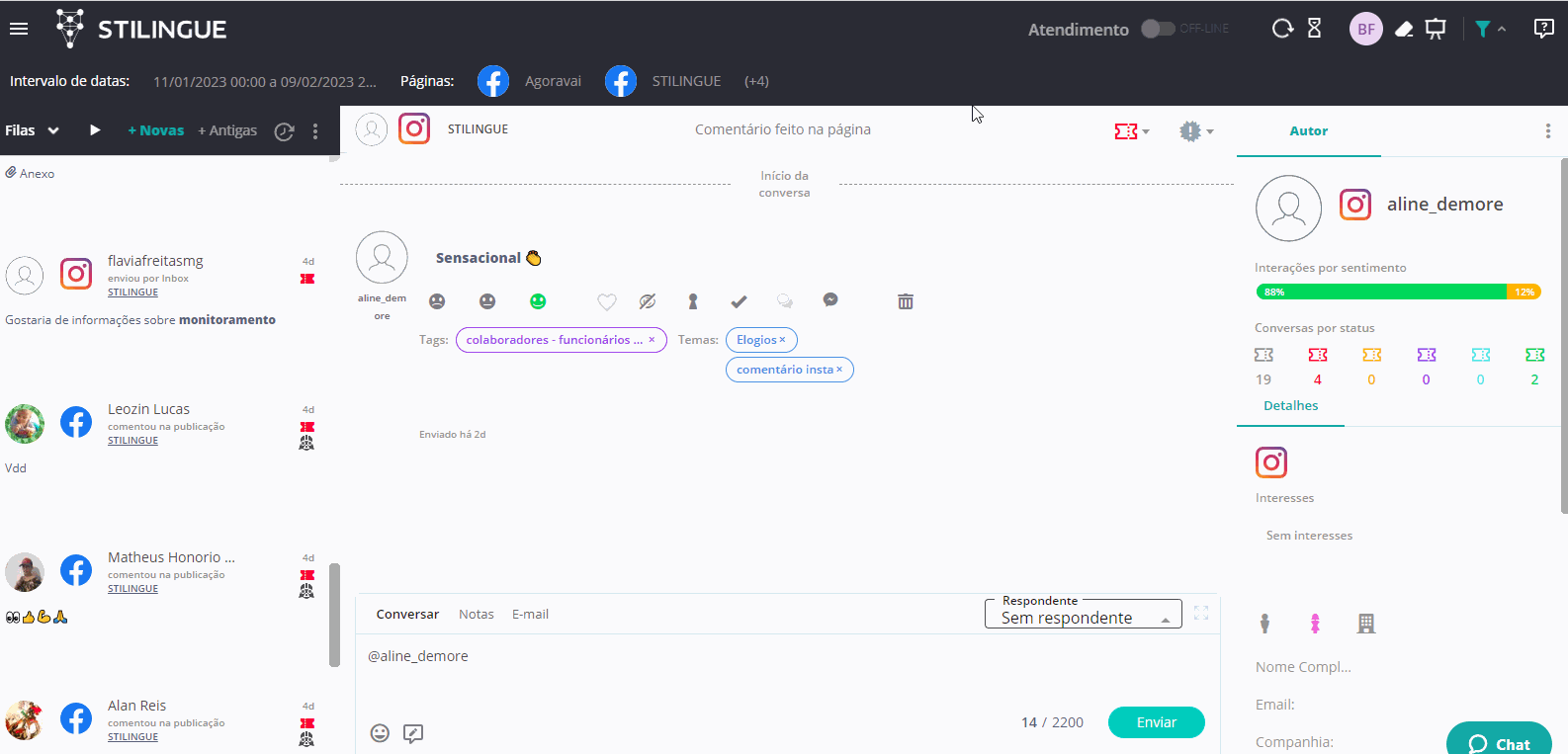
Task: Expand the Filas dropdown
Action: (x=33, y=130)
